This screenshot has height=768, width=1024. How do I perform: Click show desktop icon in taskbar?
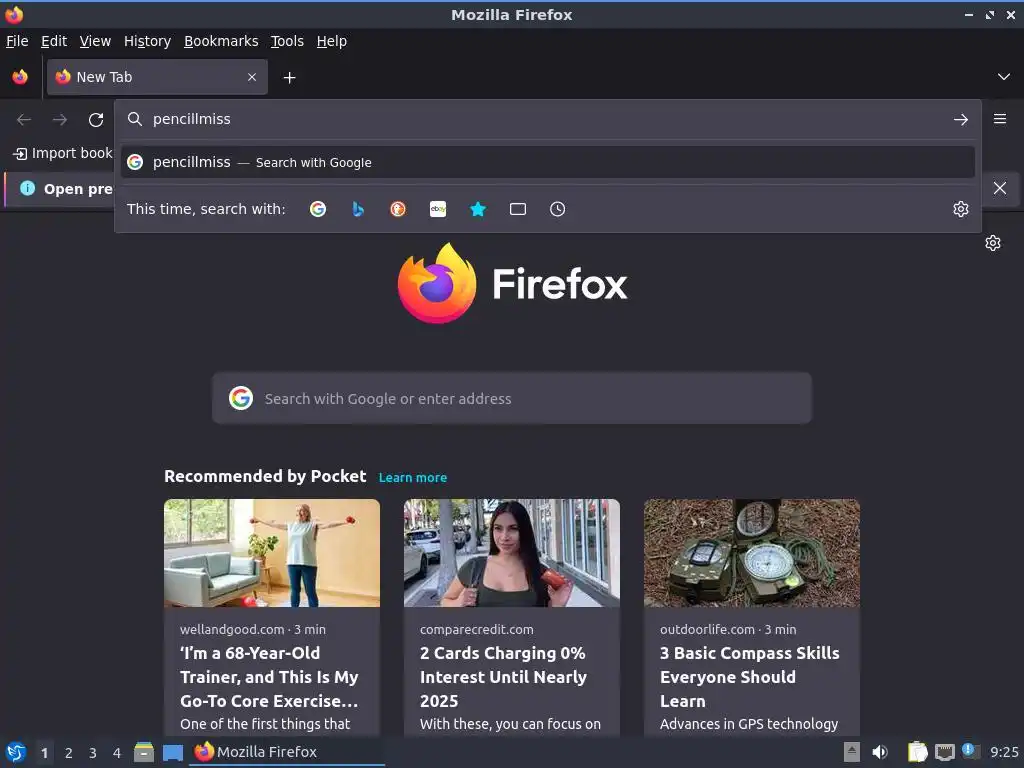coord(173,752)
